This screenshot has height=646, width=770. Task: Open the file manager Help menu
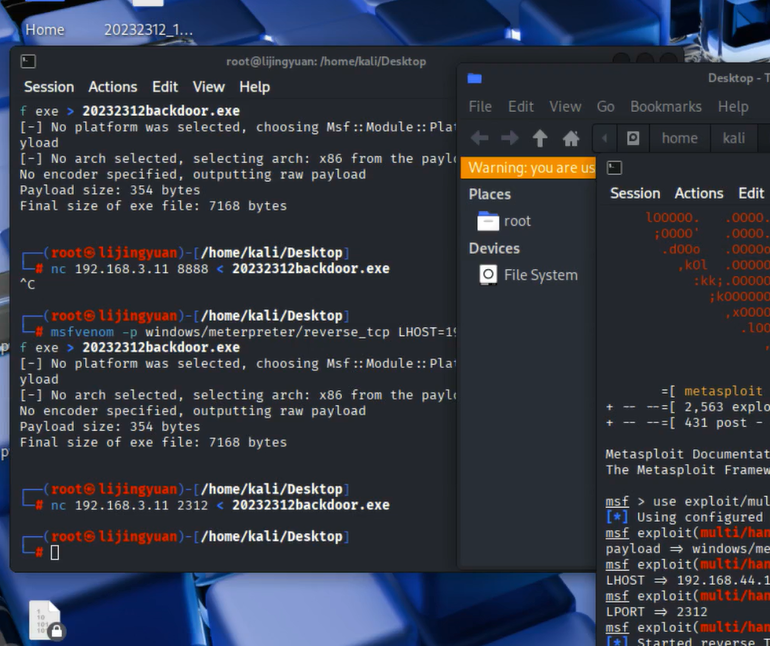click(733, 107)
